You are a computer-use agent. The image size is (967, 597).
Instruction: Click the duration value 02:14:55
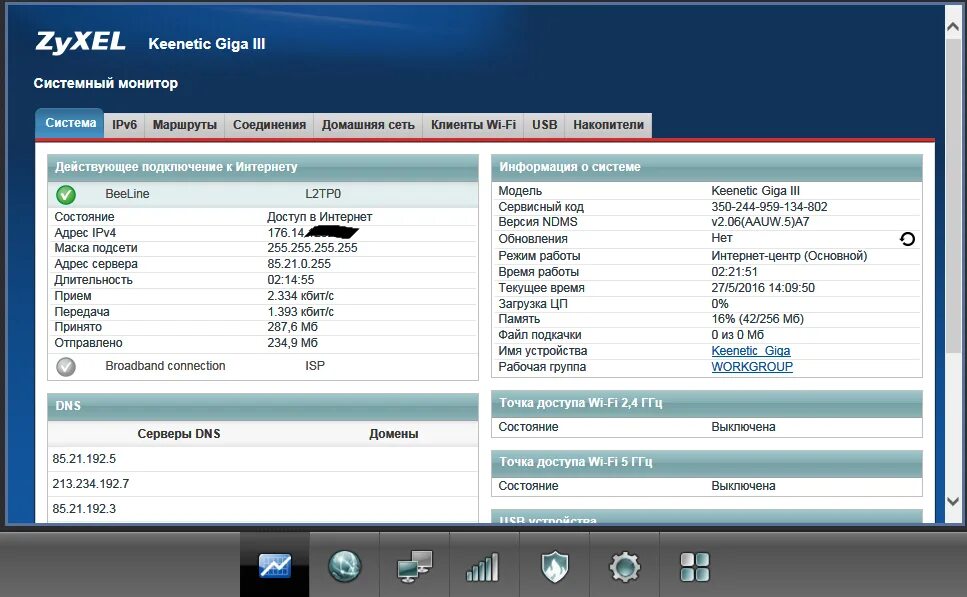click(x=290, y=280)
